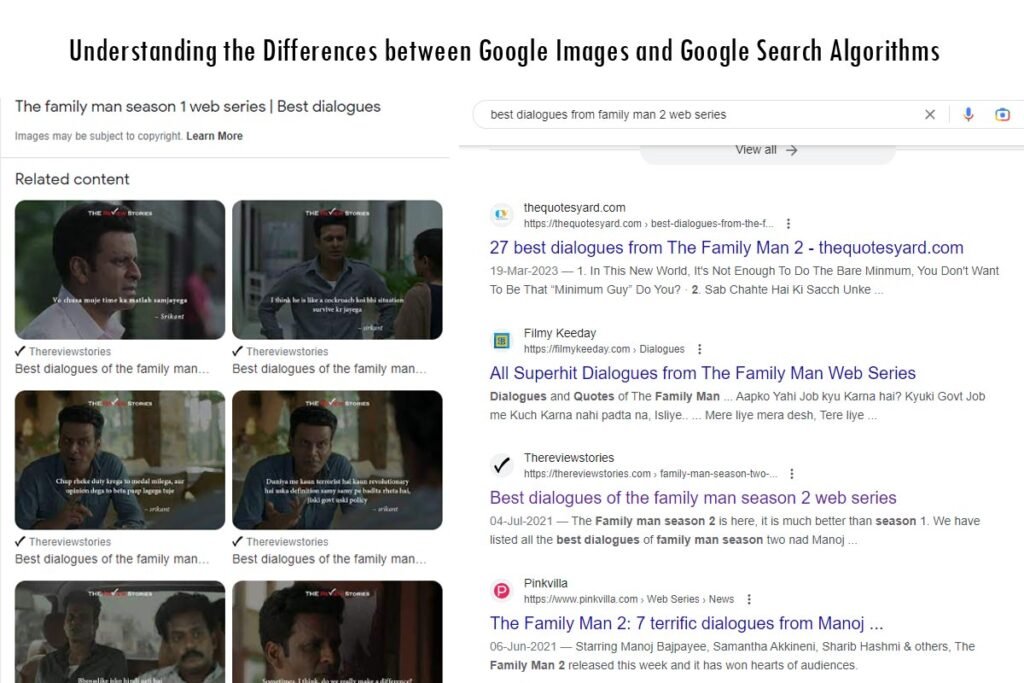Clear the search query with the X icon

pyautogui.click(x=930, y=114)
